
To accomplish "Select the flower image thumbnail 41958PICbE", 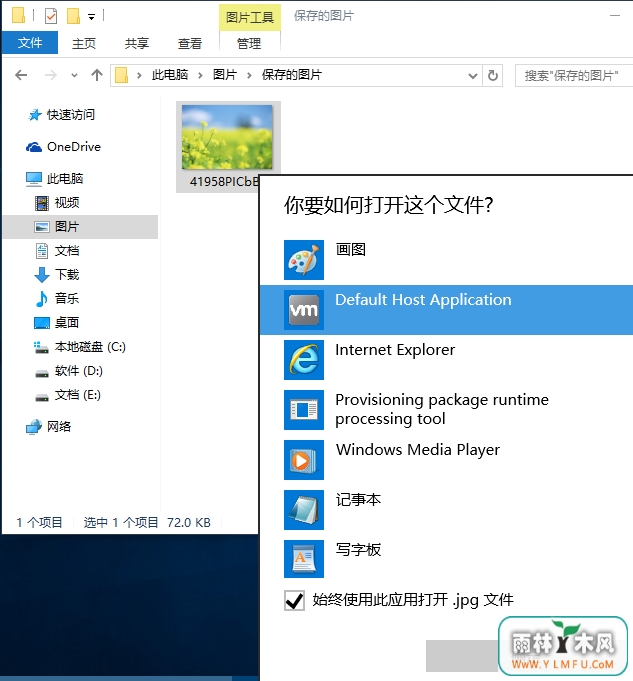I will pyautogui.click(x=227, y=137).
